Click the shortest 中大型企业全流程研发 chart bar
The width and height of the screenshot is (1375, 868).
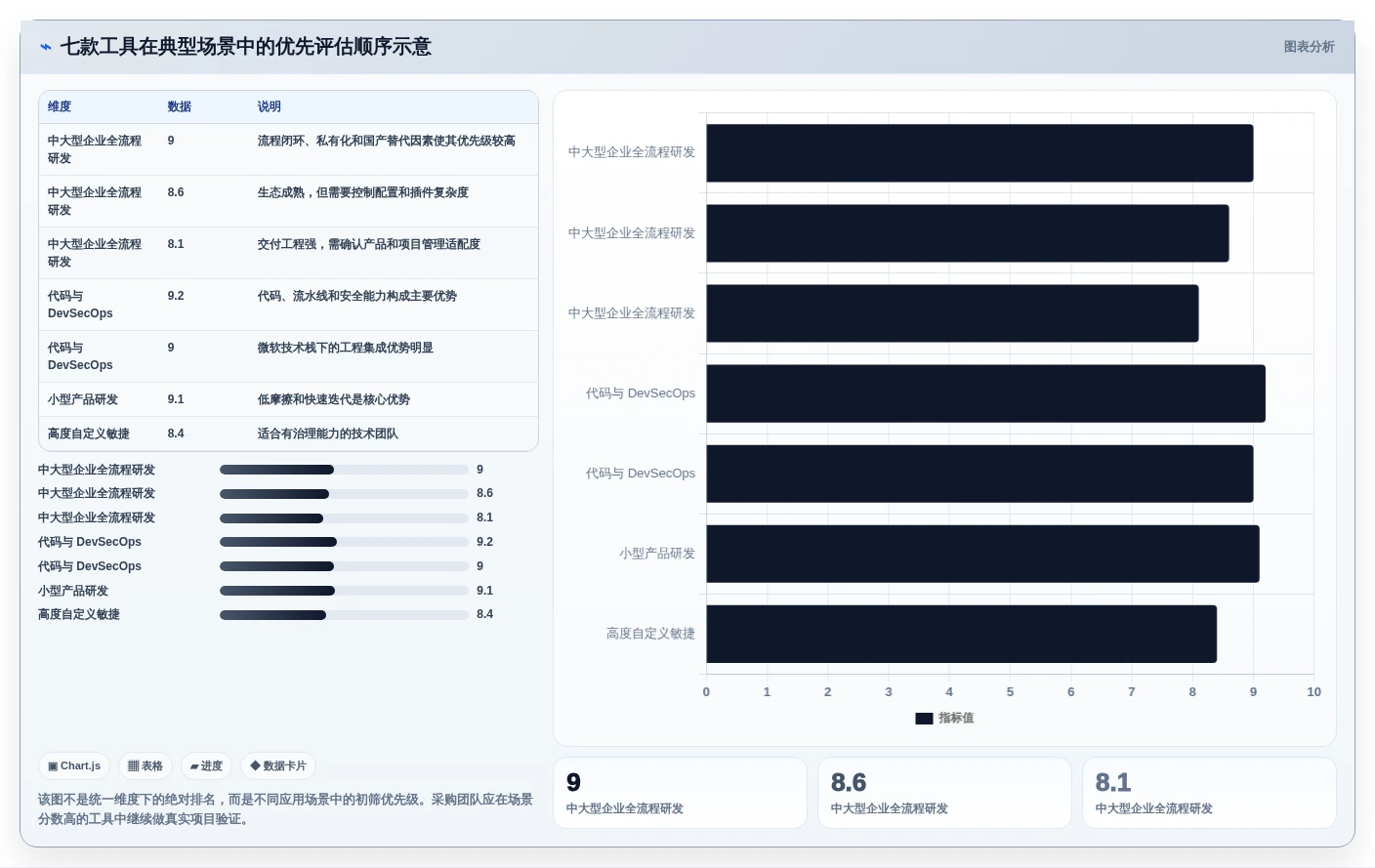pos(952,313)
